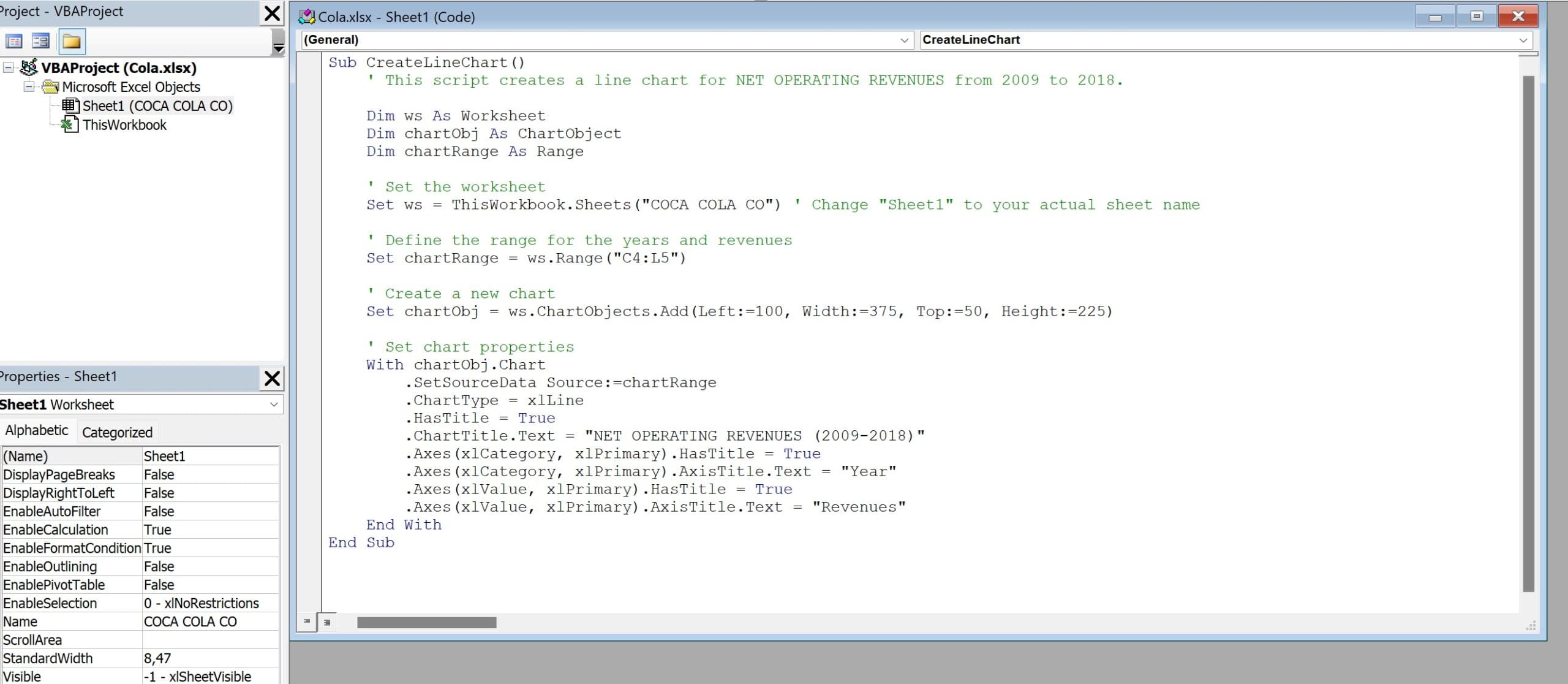The image size is (1568, 684).
Task: Click the EnableCalculation property value True
Action: pyautogui.click(x=211, y=530)
